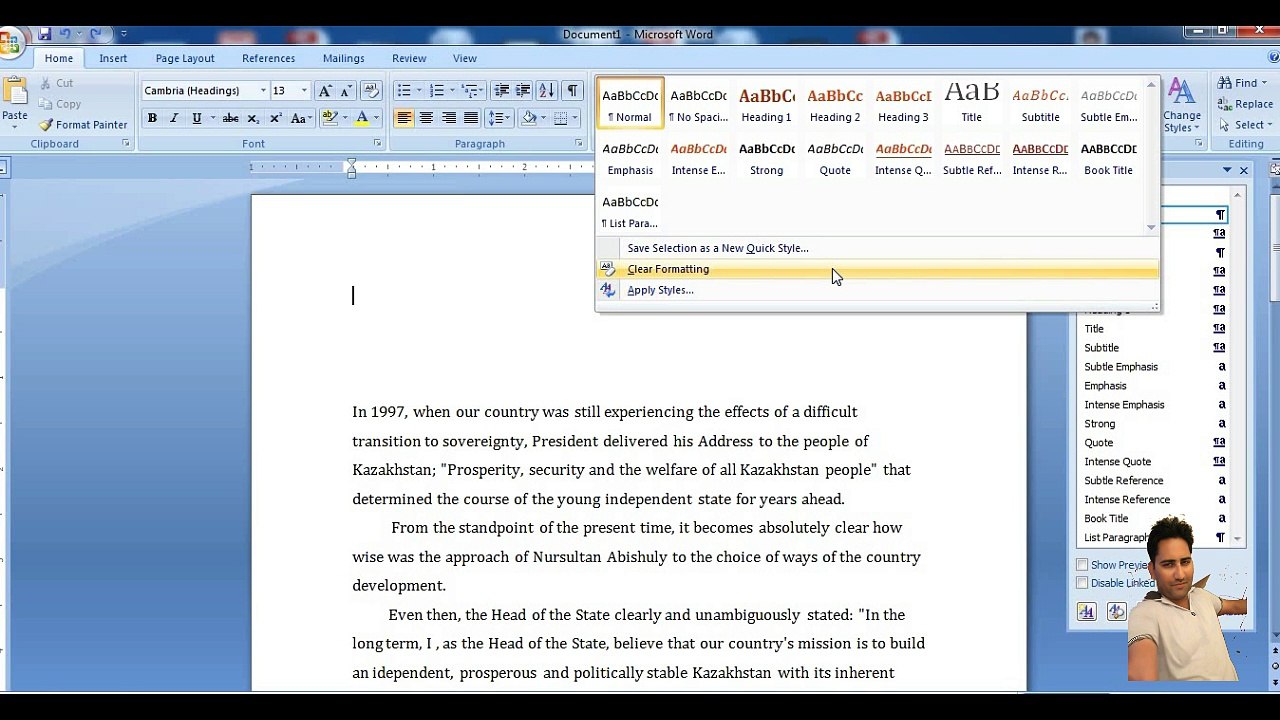This screenshot has width=1280, height=720.
Task: Open the View tab
Action: pyautogui.click(x=465, y=58)
